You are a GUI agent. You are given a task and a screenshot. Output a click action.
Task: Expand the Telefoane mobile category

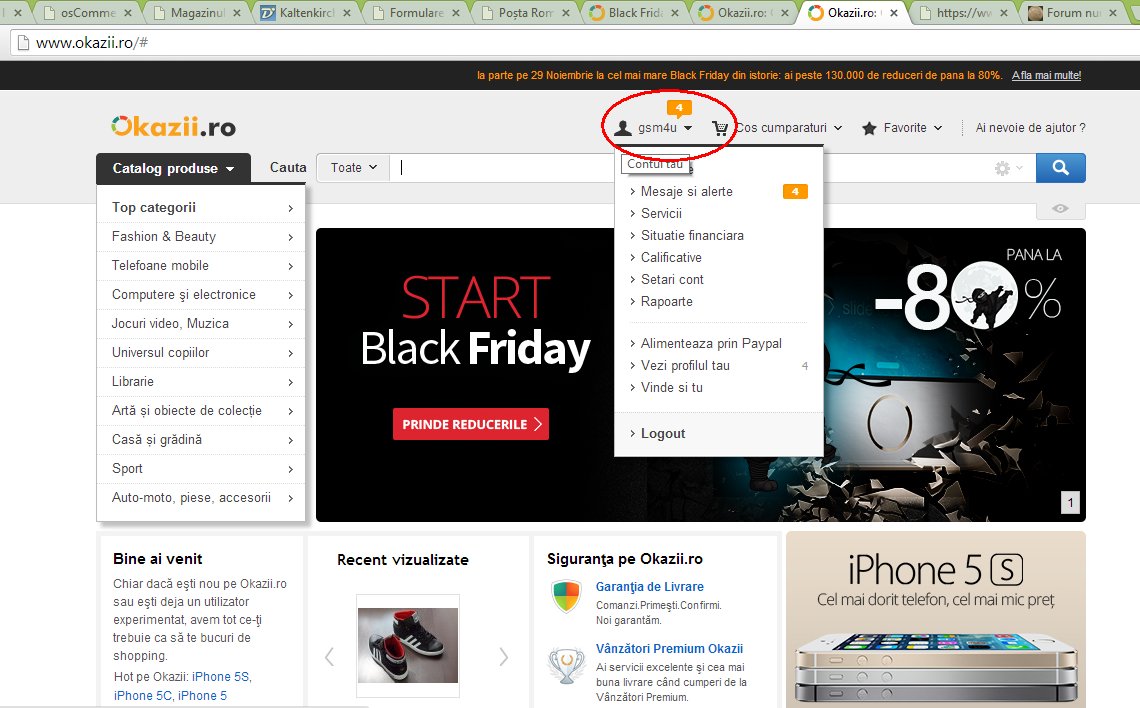tap(201, 266)
